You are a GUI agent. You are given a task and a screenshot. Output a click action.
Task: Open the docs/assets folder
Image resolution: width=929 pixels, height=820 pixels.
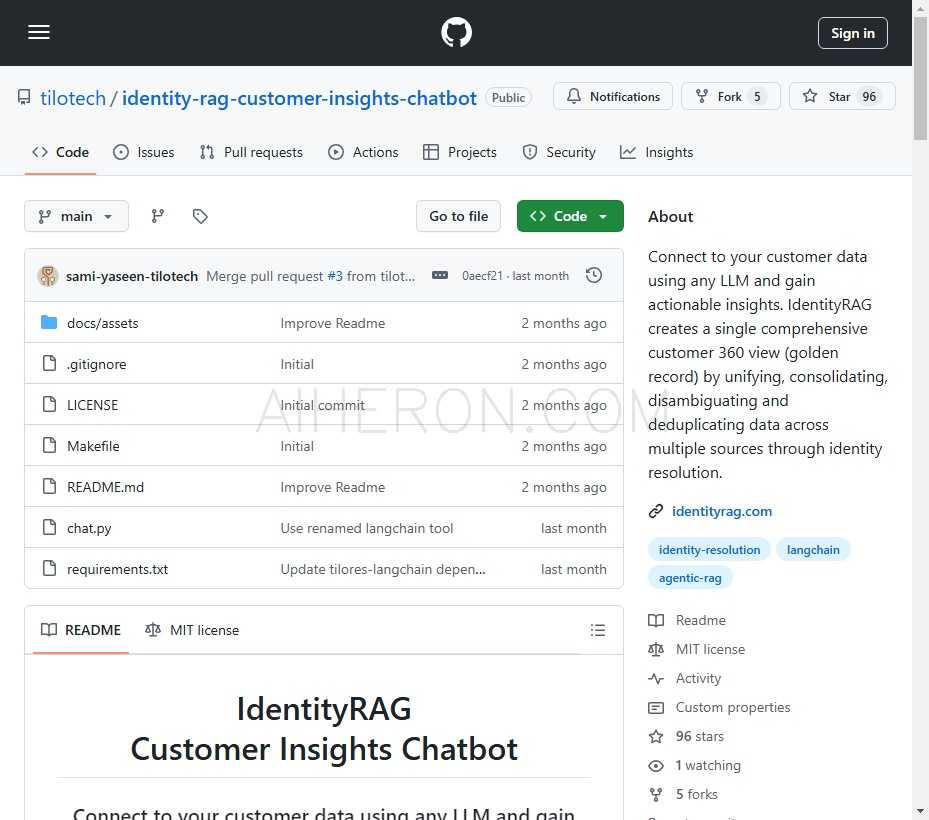point(102,323)
